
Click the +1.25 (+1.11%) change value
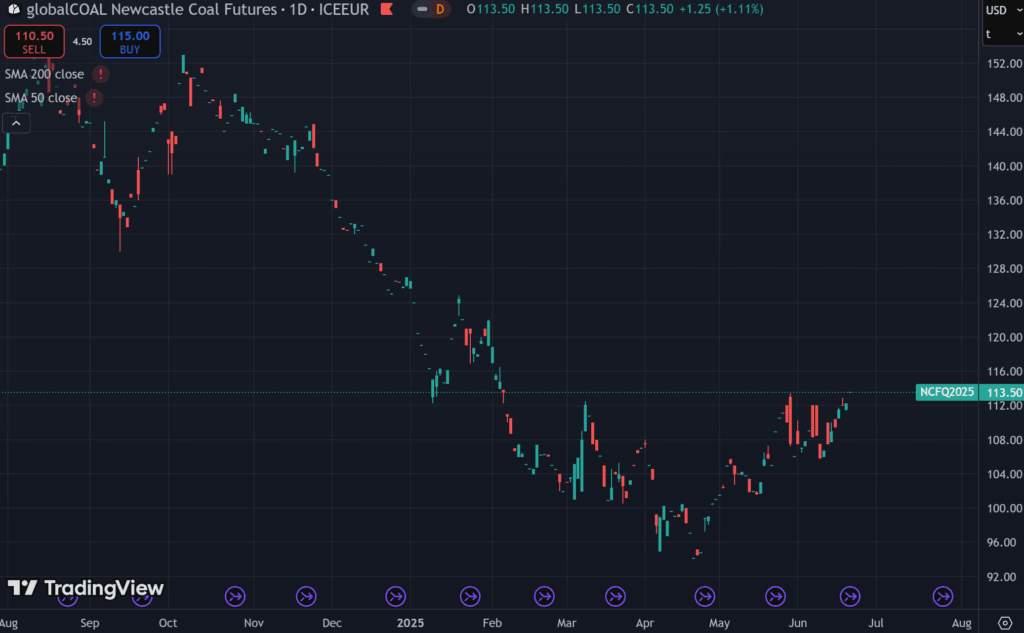click(721, 10)
